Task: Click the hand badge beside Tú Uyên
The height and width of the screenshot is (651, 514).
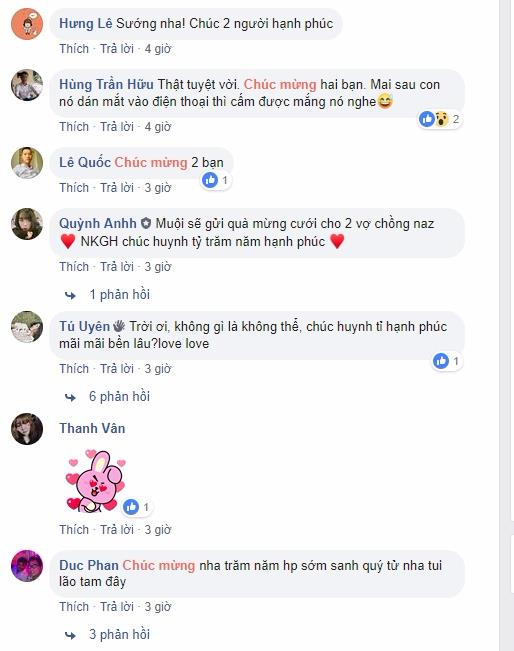Action: point(119,326)
